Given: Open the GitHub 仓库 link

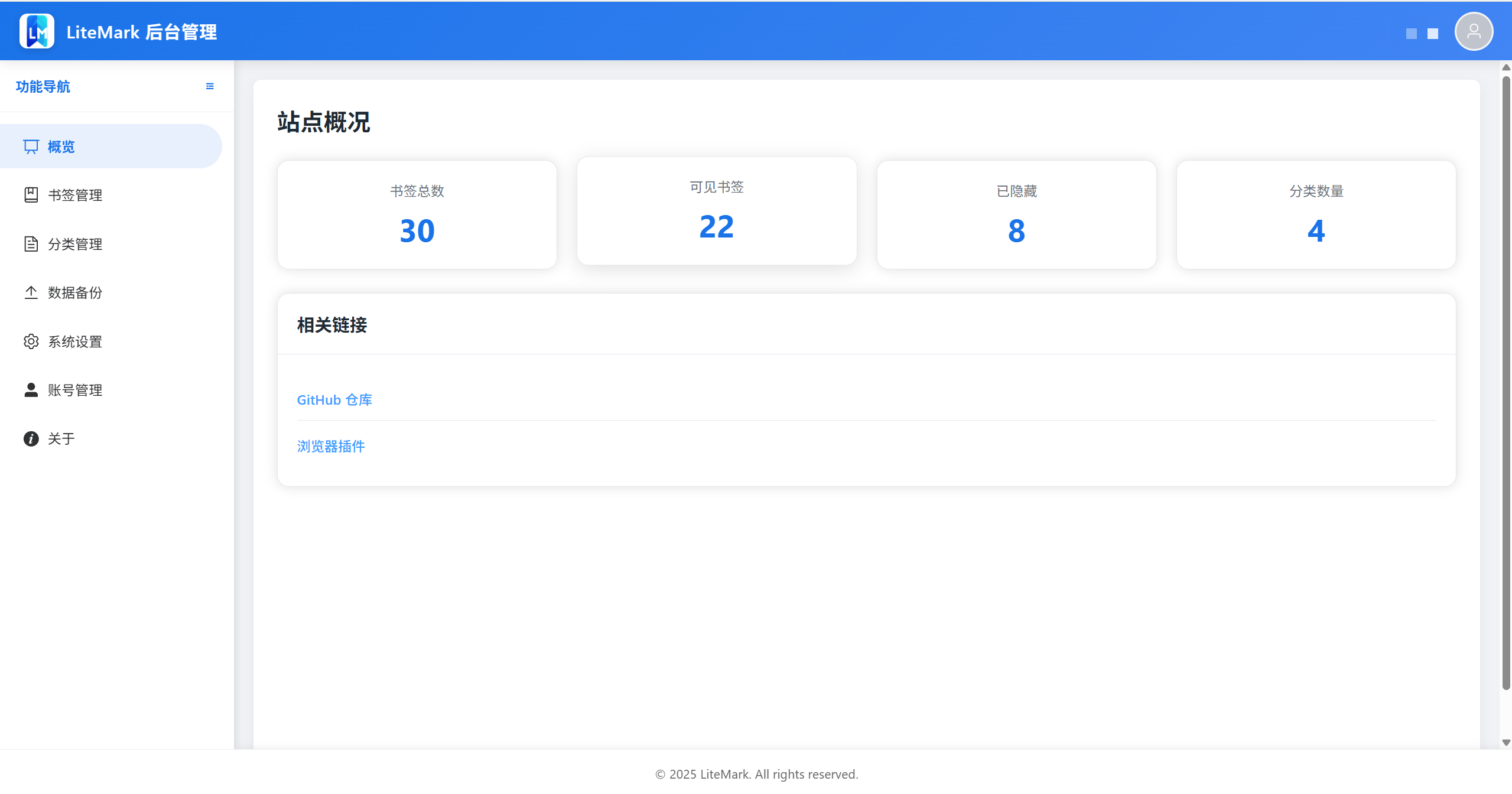Looking at the screenshot, I should (334, 400).
